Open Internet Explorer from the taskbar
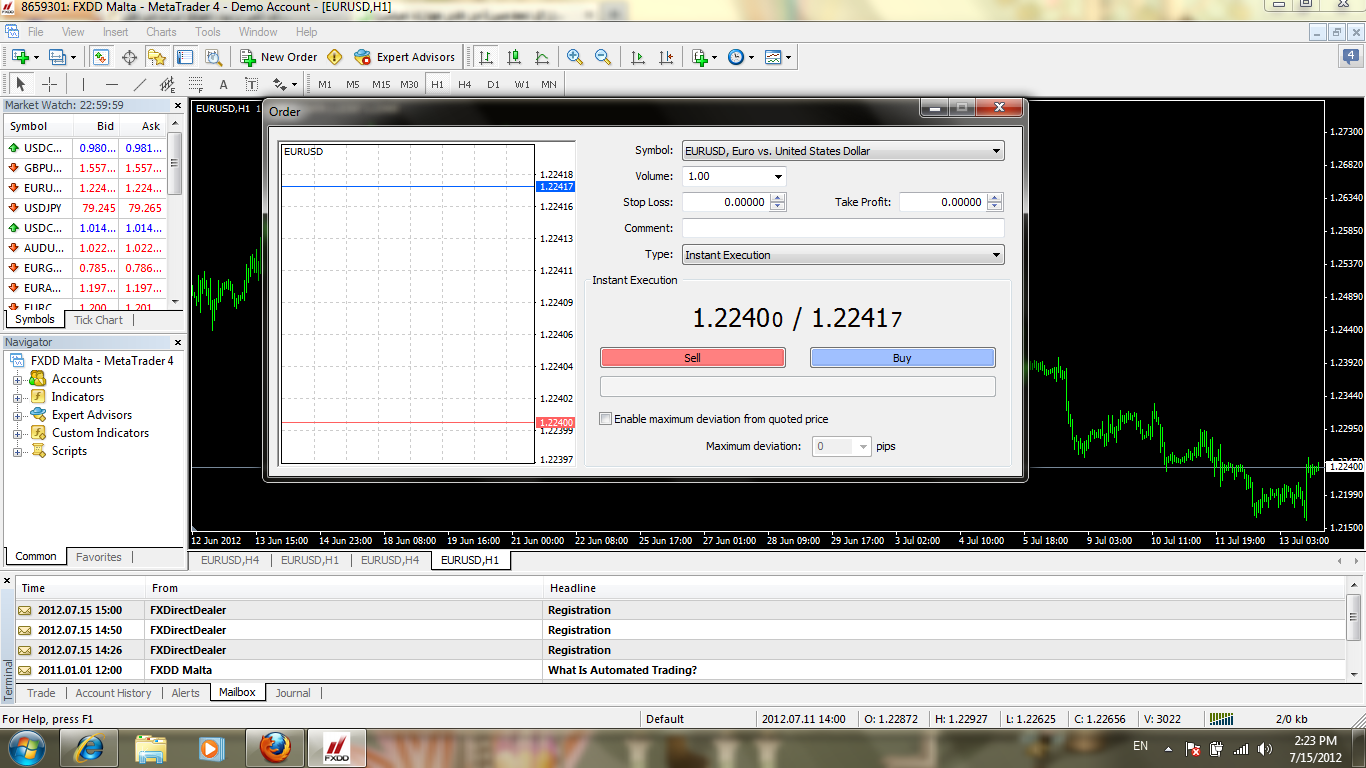The width and height of the screenshot is (1366, 768). 89,748
